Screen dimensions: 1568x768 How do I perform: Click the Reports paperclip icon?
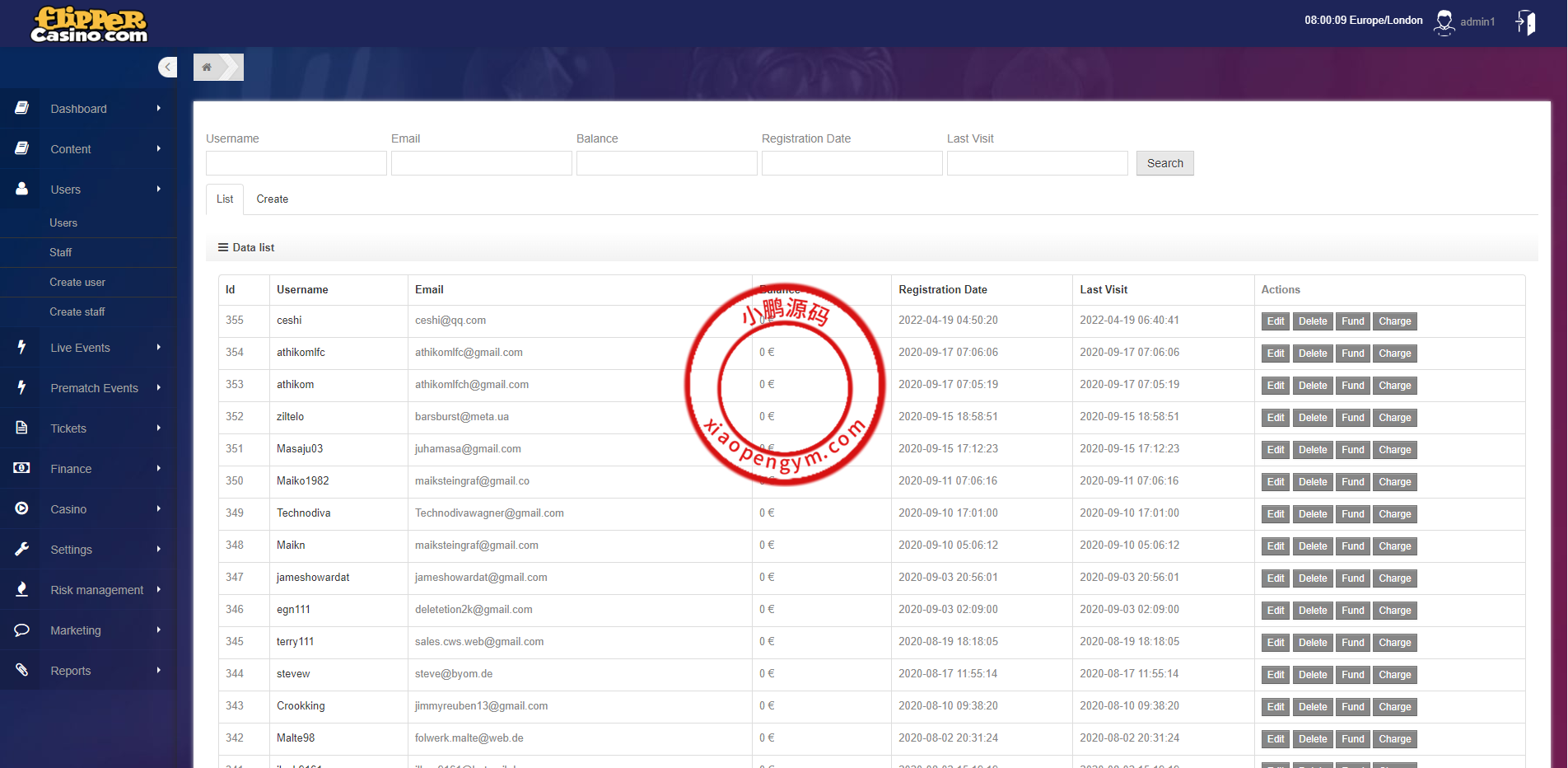[x=22, y=671]
